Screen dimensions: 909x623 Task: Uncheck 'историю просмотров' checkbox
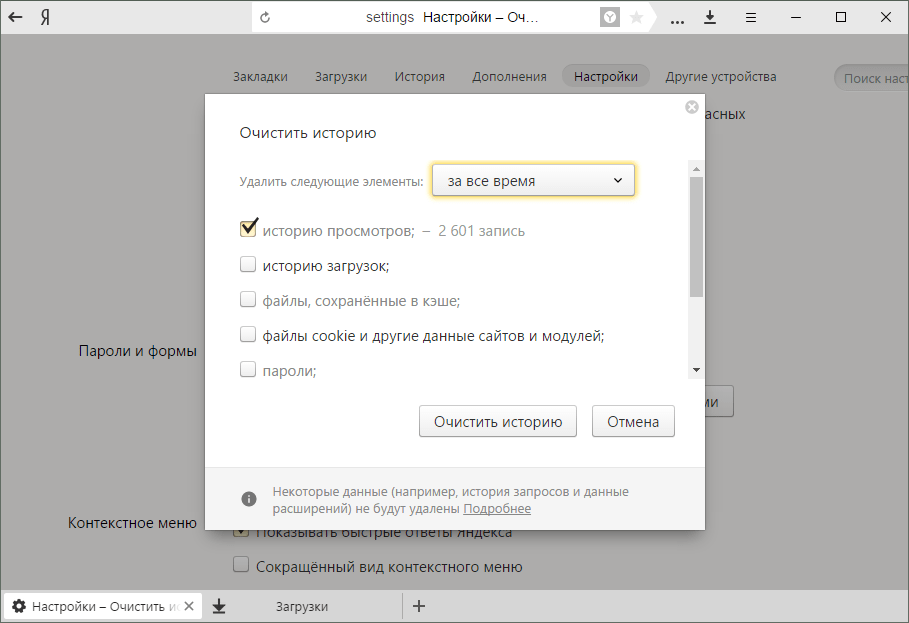[248, 229]
